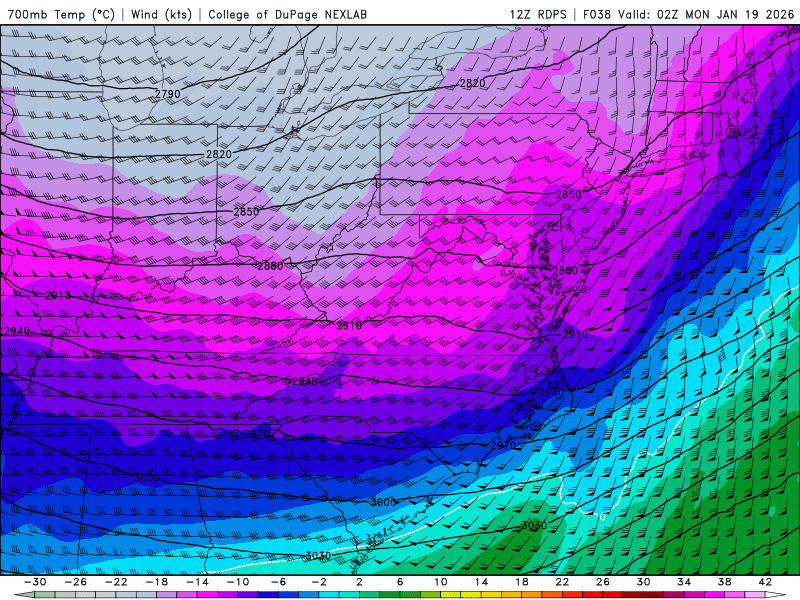Click the "Wind (kts)" header label

(x=161, y=14)
